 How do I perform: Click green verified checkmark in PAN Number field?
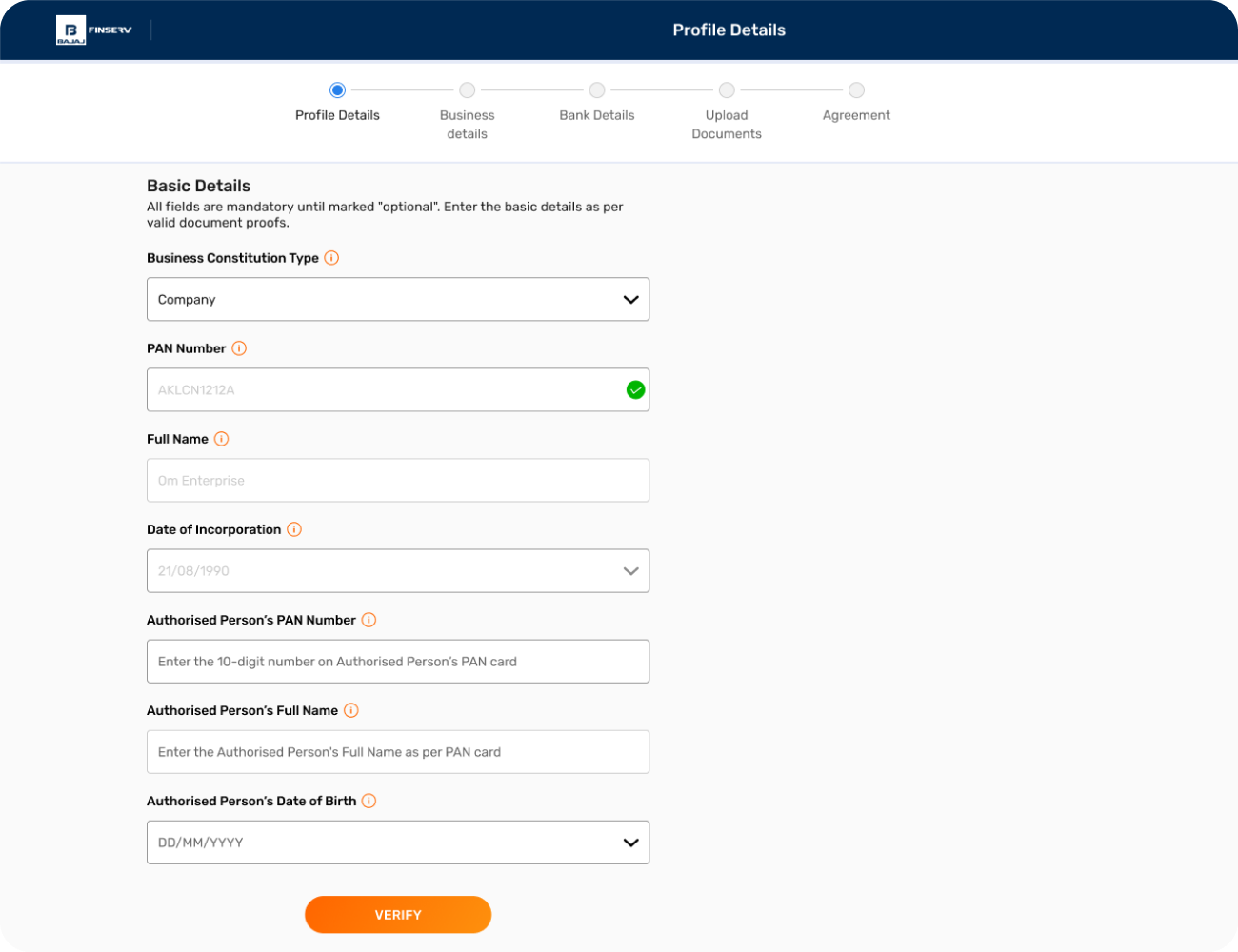pos(635,389)
